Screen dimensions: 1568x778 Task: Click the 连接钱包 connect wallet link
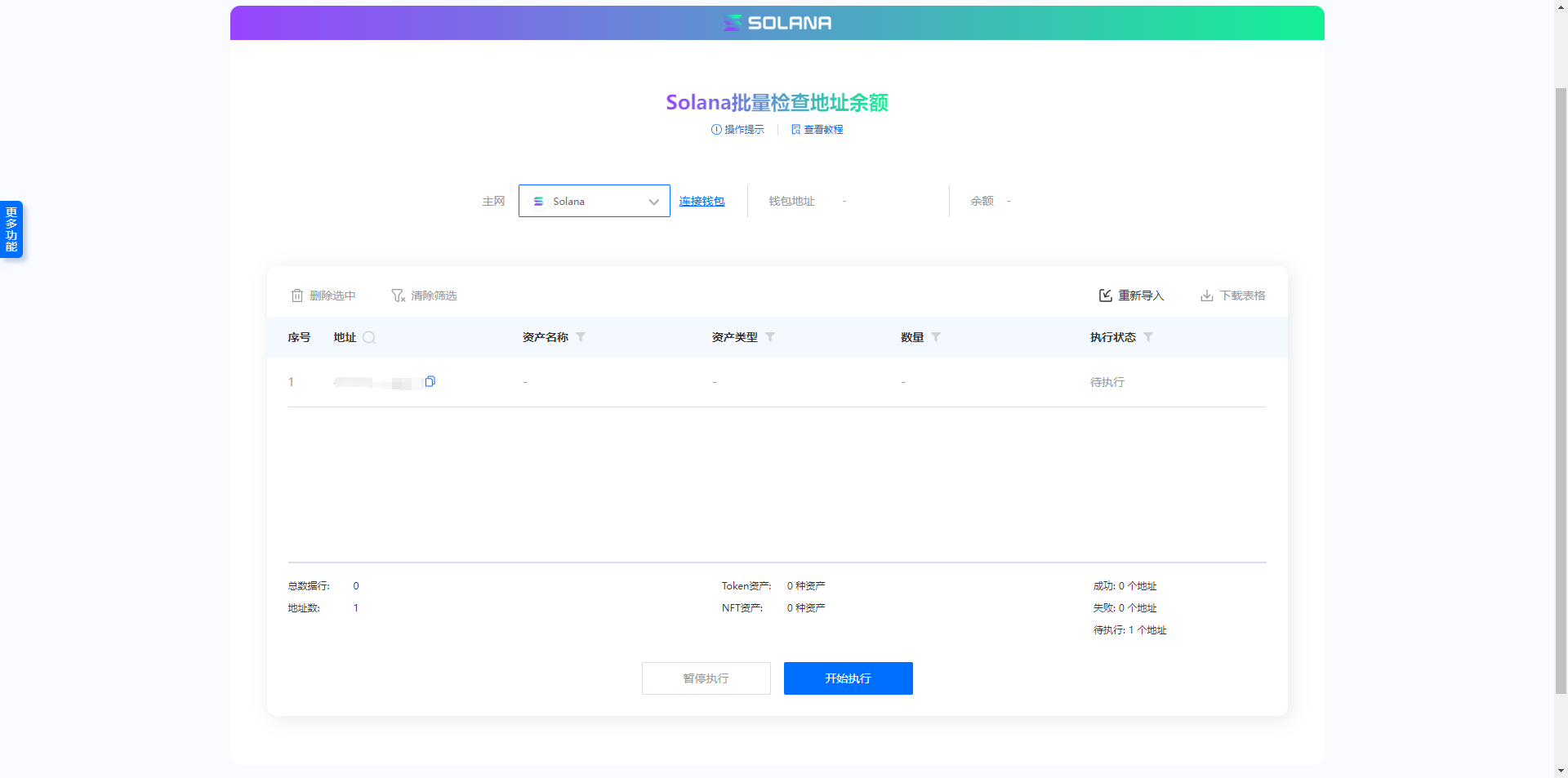click(x=702, y=201)
